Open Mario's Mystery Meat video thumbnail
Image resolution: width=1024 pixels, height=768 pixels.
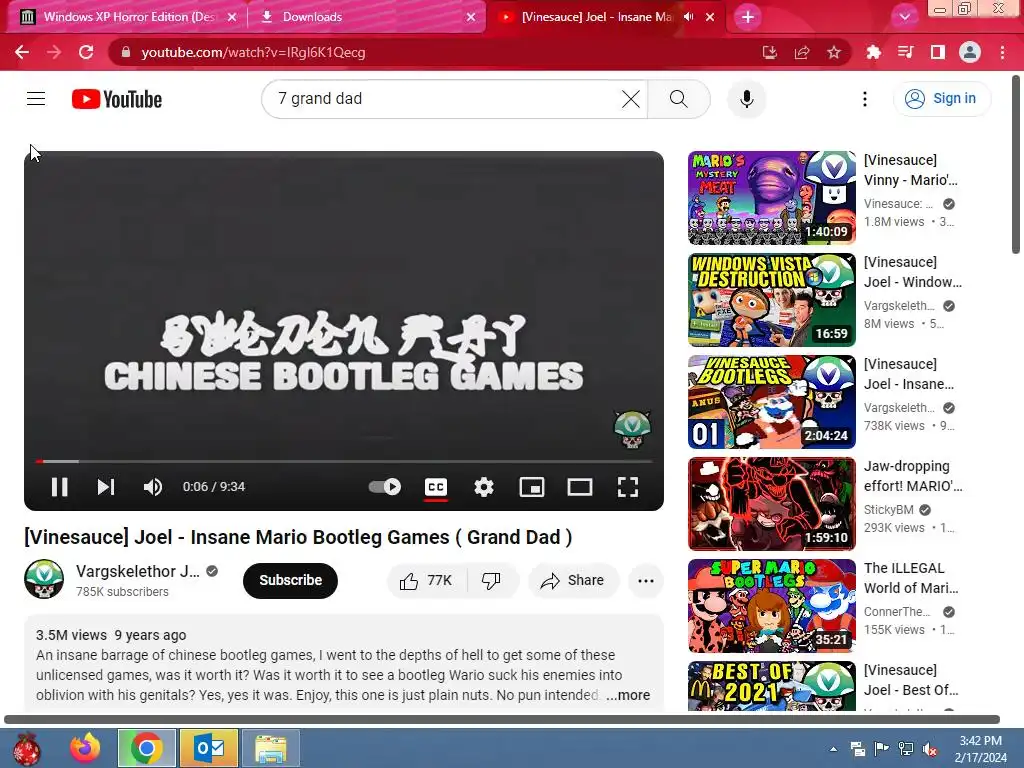pos(771,198)
